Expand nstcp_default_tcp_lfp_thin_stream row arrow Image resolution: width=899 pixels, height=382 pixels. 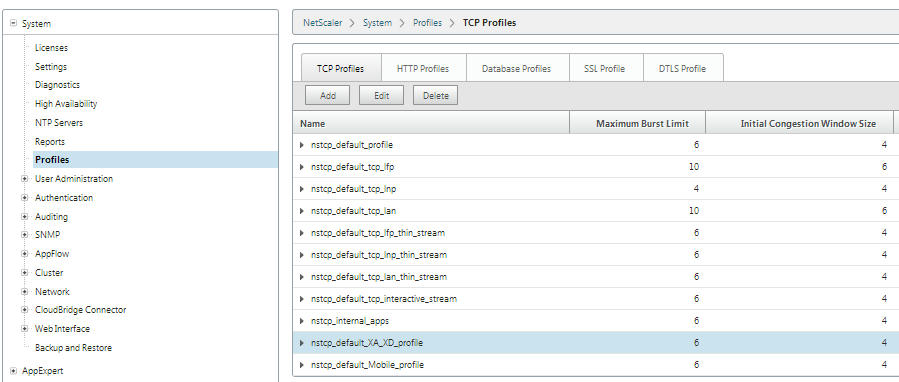click(x=302, y=233)
